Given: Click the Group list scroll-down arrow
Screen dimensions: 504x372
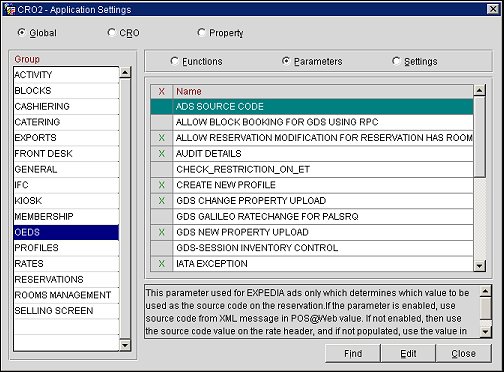Looking at the screenshot, I should coord(125,345).
